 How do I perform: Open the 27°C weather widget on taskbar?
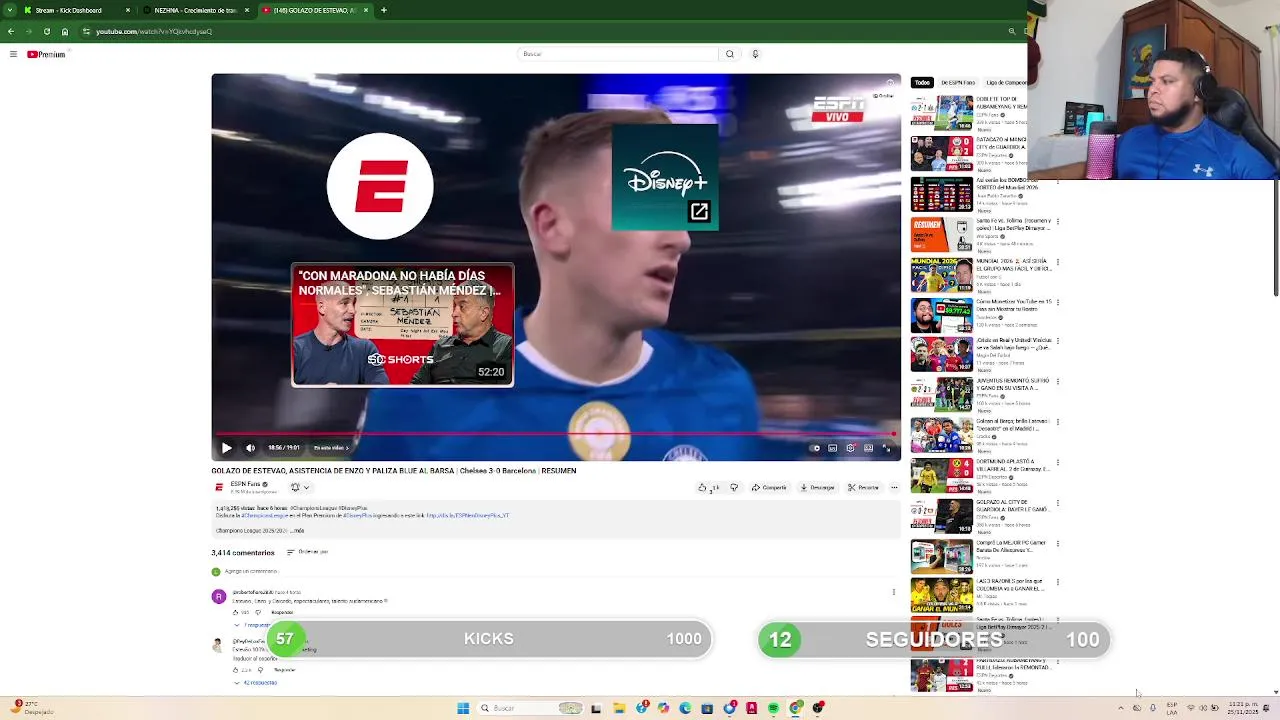[x=30, y=708]
